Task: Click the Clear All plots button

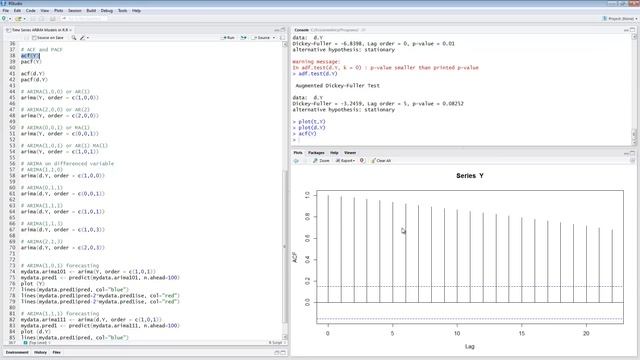Action: (381, 161)
